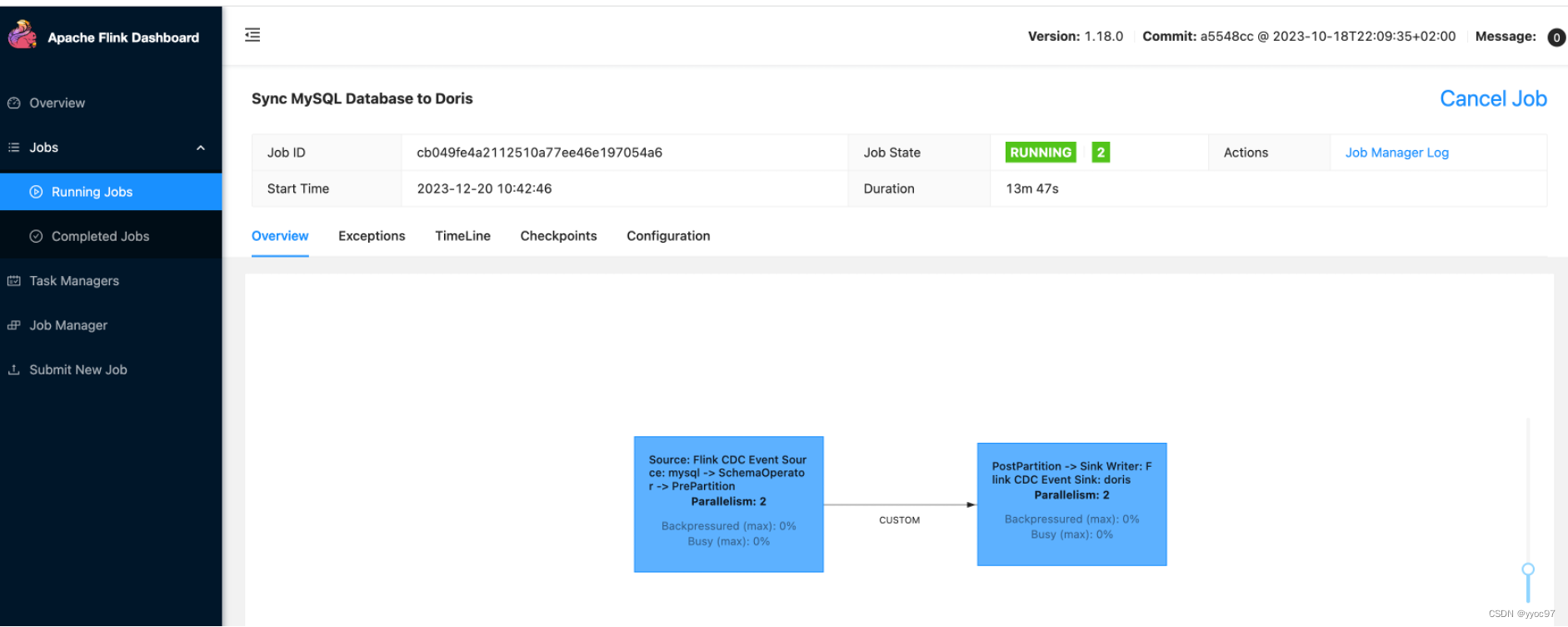Click the Cancel Job link
Screen dimensions: 1568x627
coord(1493,98)
